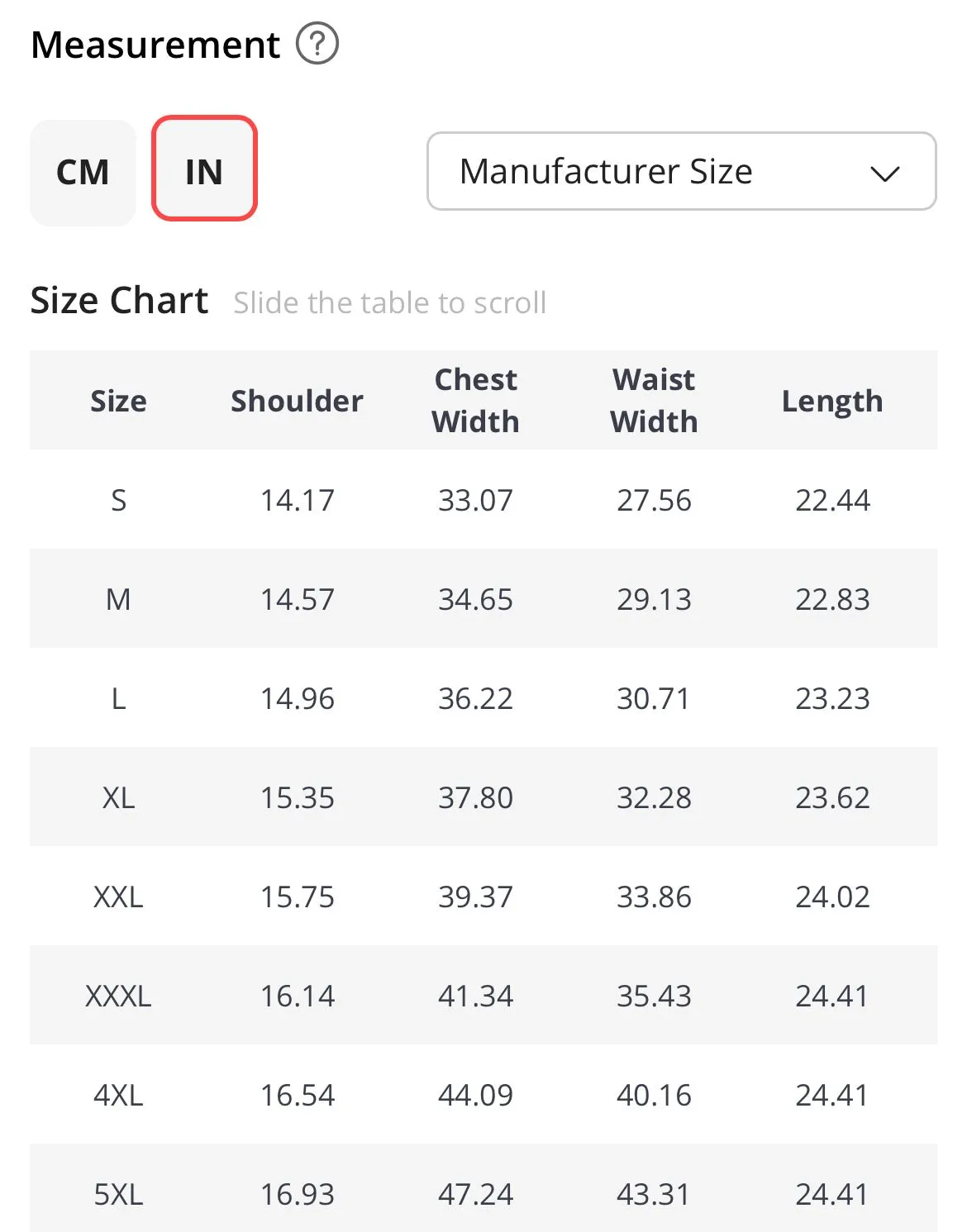Open the Measurement help question mark icon
The width and height of the screenshot is (967, 1232).
click(317, 44)
